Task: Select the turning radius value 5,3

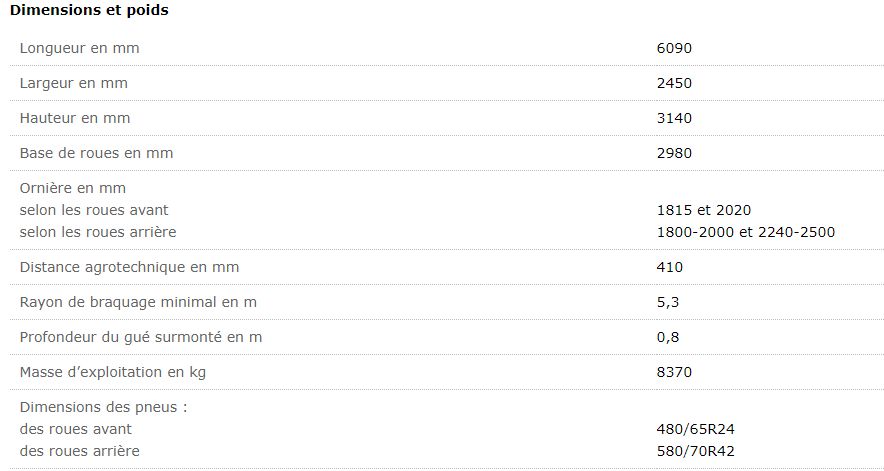Action: pyautogui.click(x=668, y=302)
